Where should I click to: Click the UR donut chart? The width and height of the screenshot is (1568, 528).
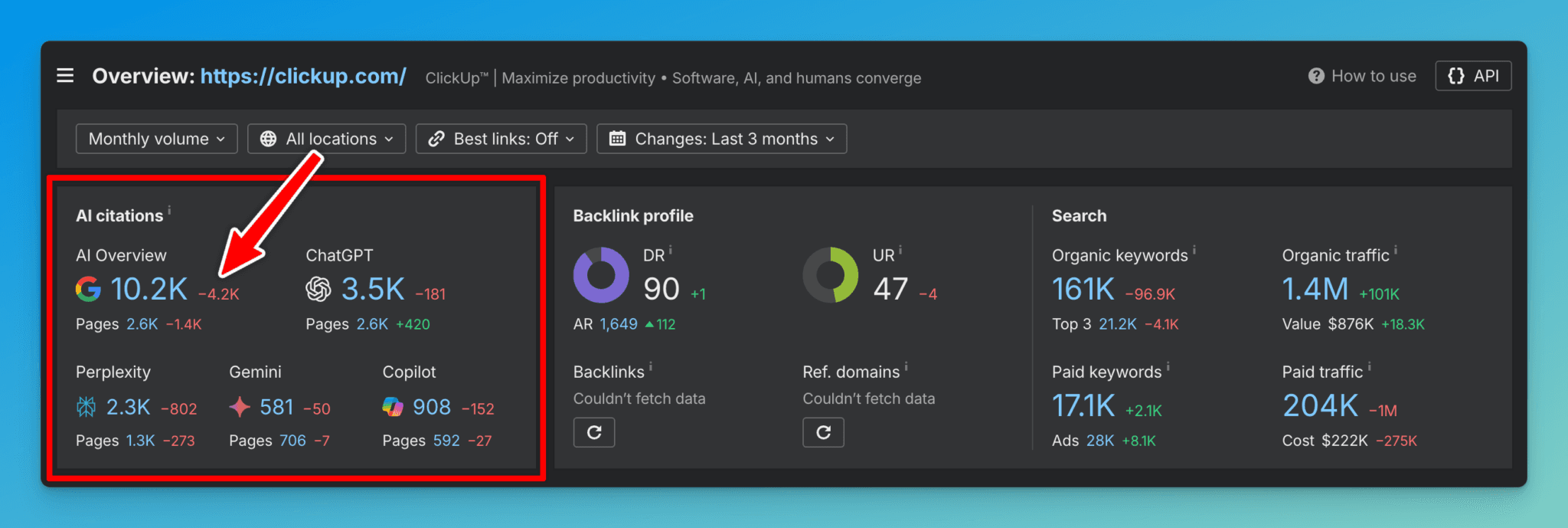[831, 275]
